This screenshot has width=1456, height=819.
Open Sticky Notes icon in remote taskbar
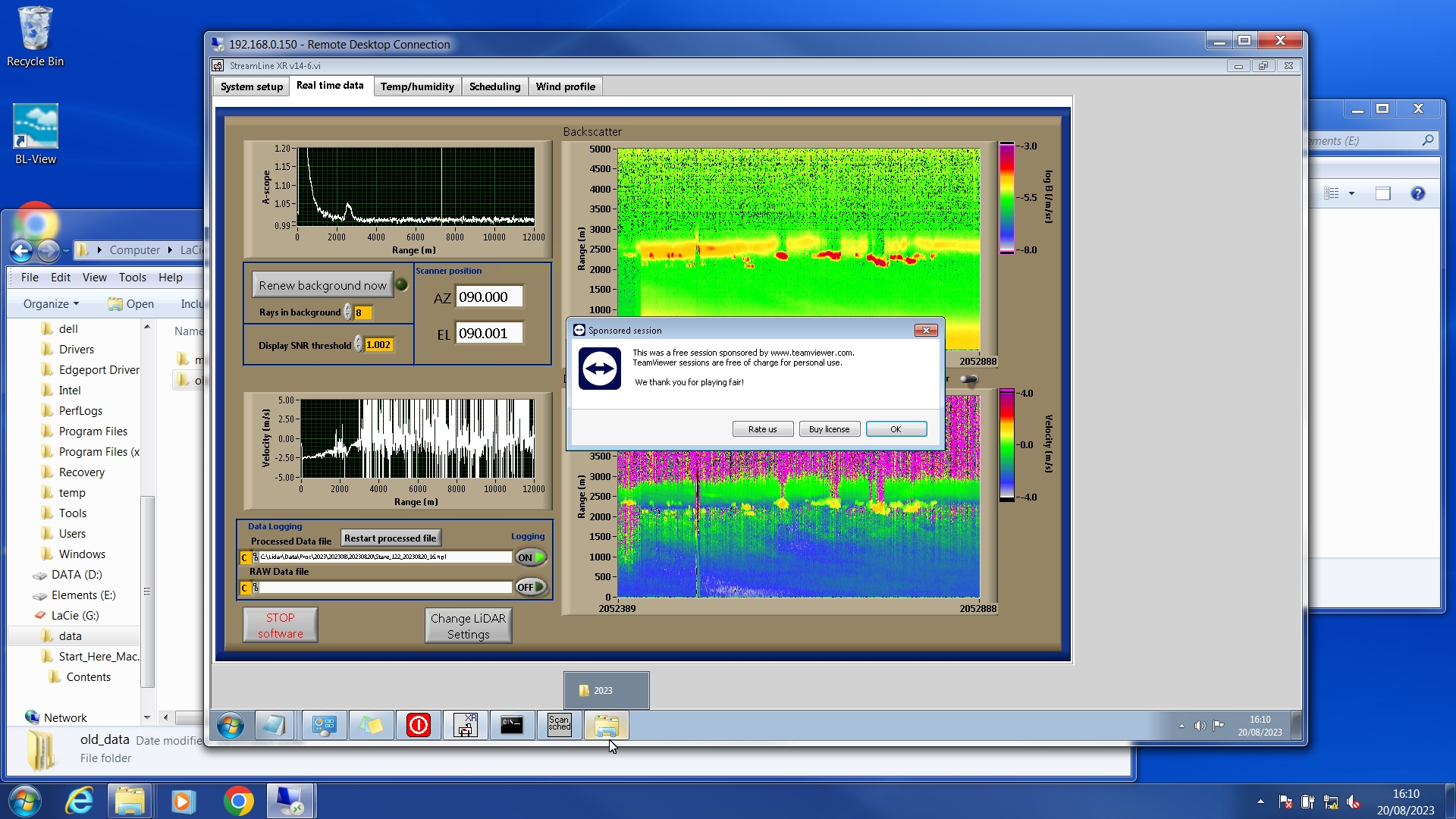click(x=371, y=726)
